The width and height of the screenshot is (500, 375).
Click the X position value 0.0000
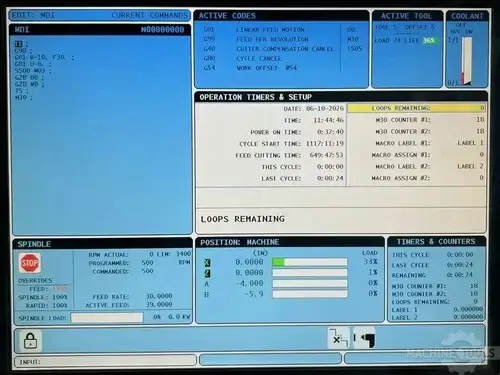[x=249, y=262]
